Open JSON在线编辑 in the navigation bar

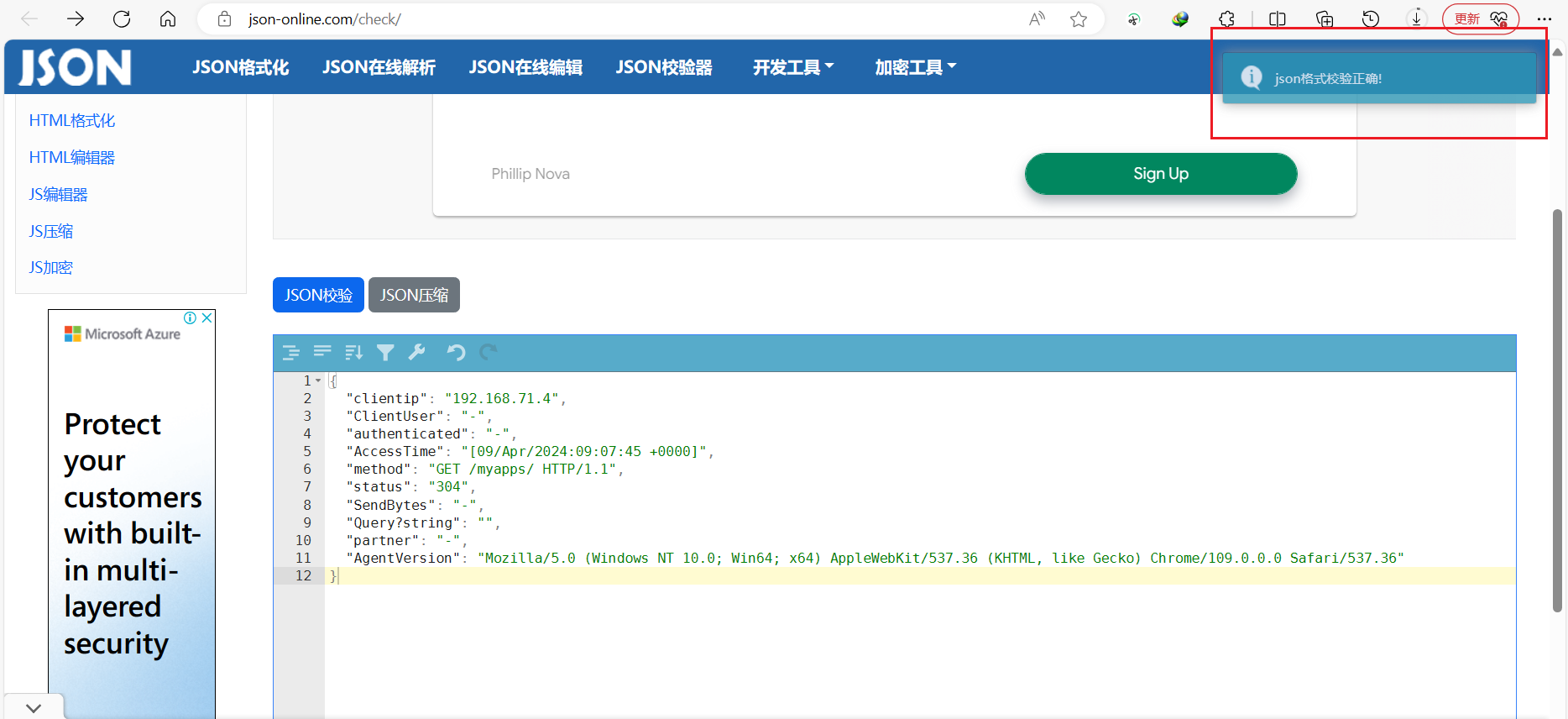tap(525, 67)
